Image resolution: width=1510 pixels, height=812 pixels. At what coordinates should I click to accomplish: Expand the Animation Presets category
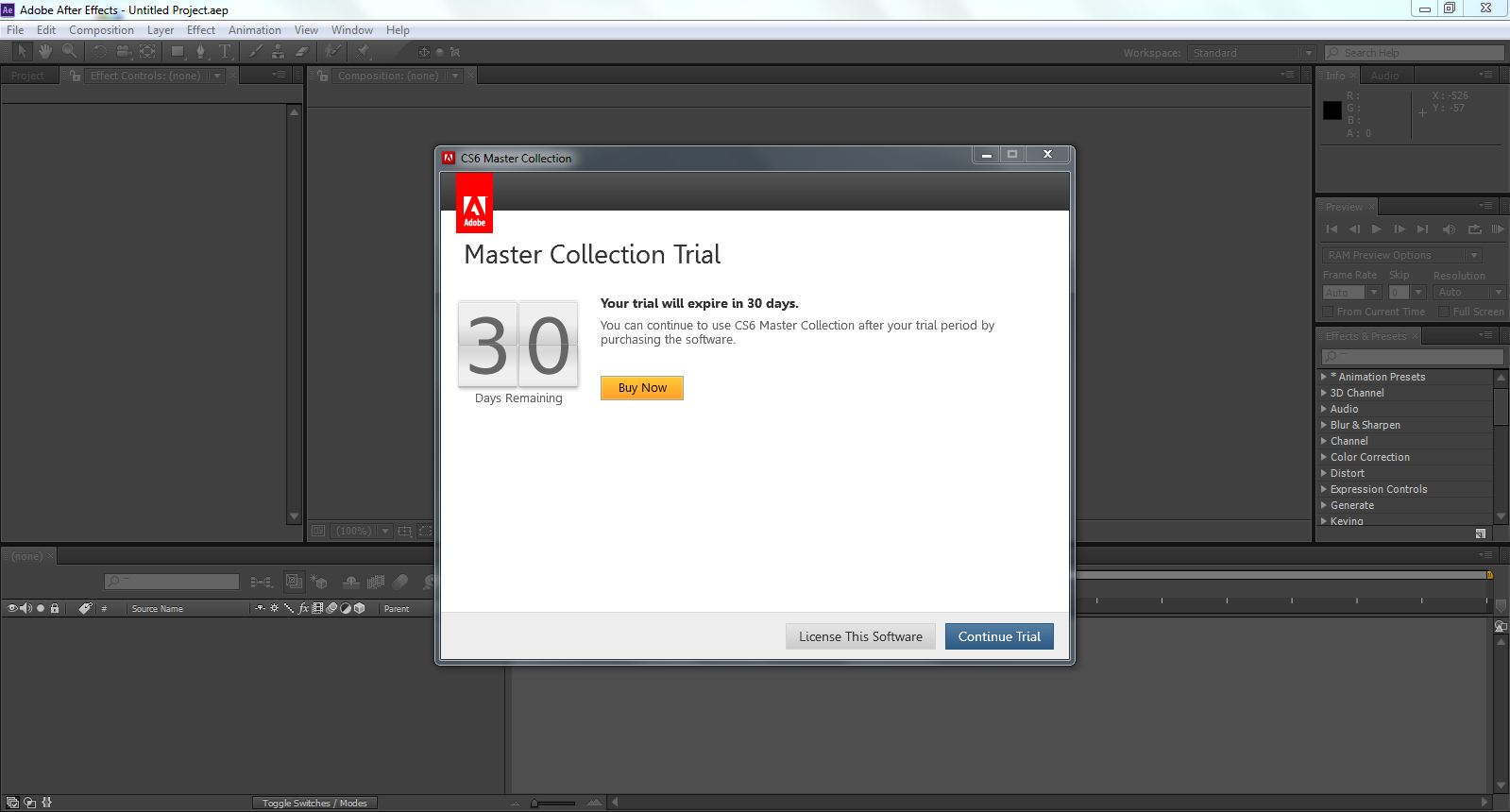click(x=1323, y=377)
